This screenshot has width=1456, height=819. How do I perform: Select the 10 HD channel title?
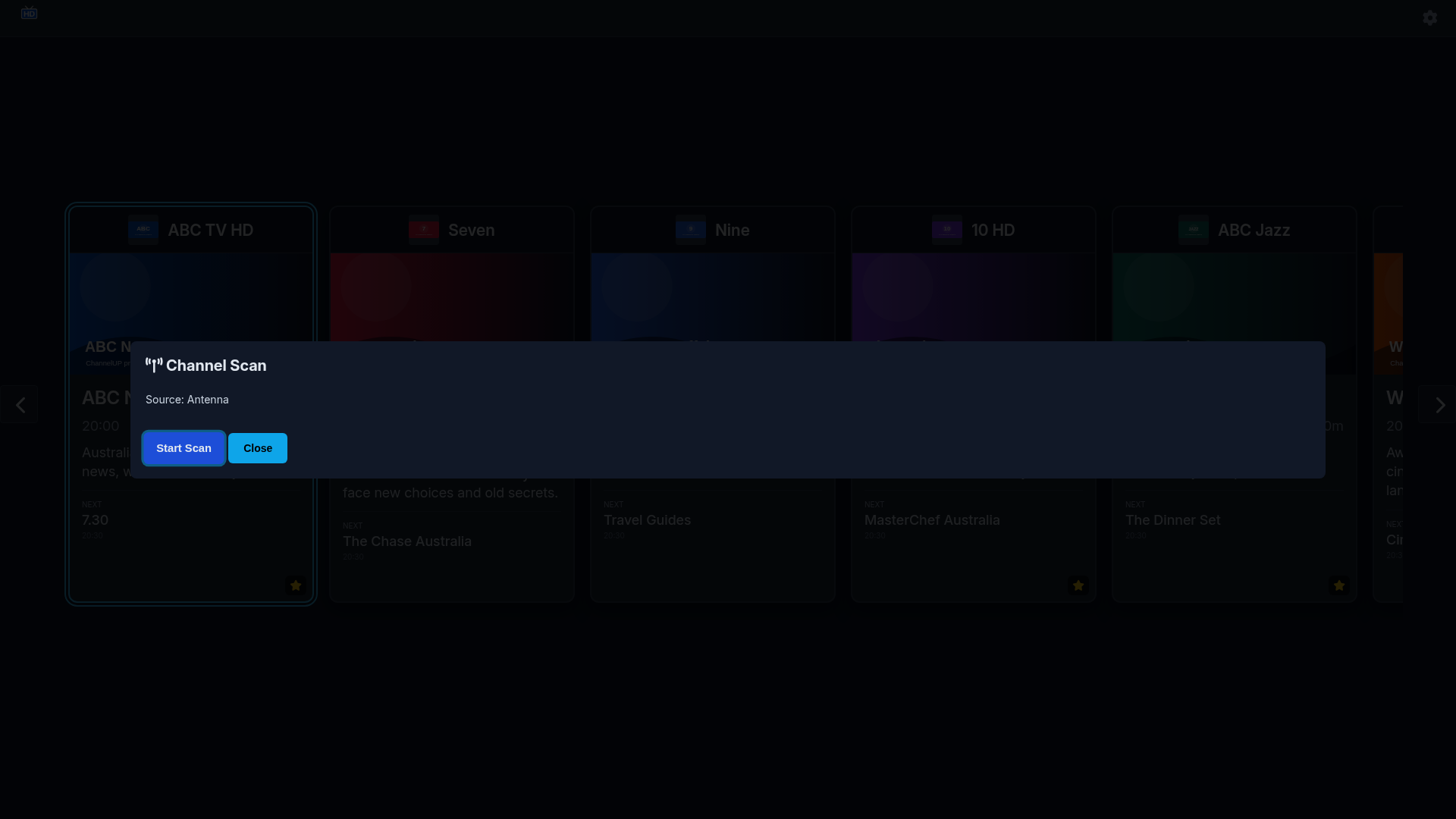(993, 230)
